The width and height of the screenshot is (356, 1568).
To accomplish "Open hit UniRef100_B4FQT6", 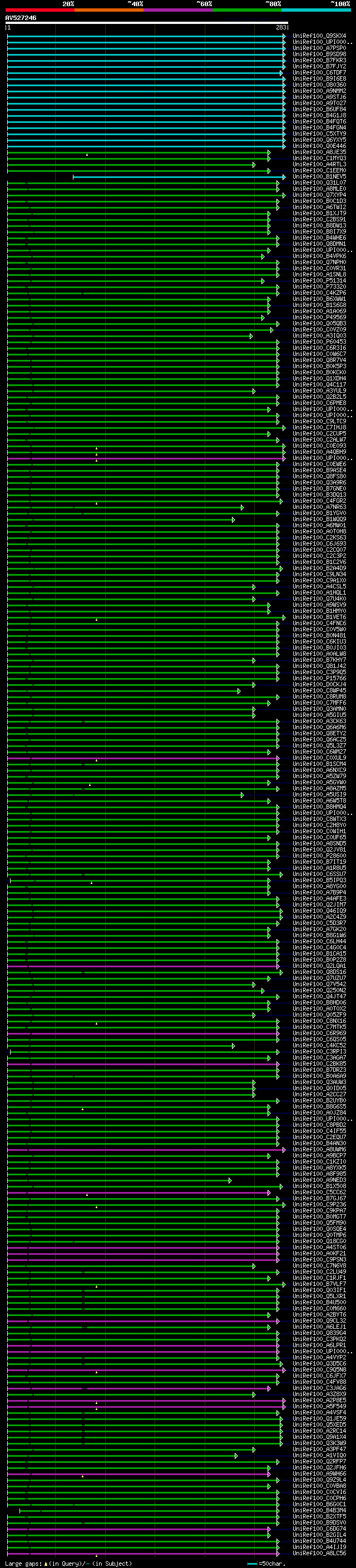I will (319, 121).
